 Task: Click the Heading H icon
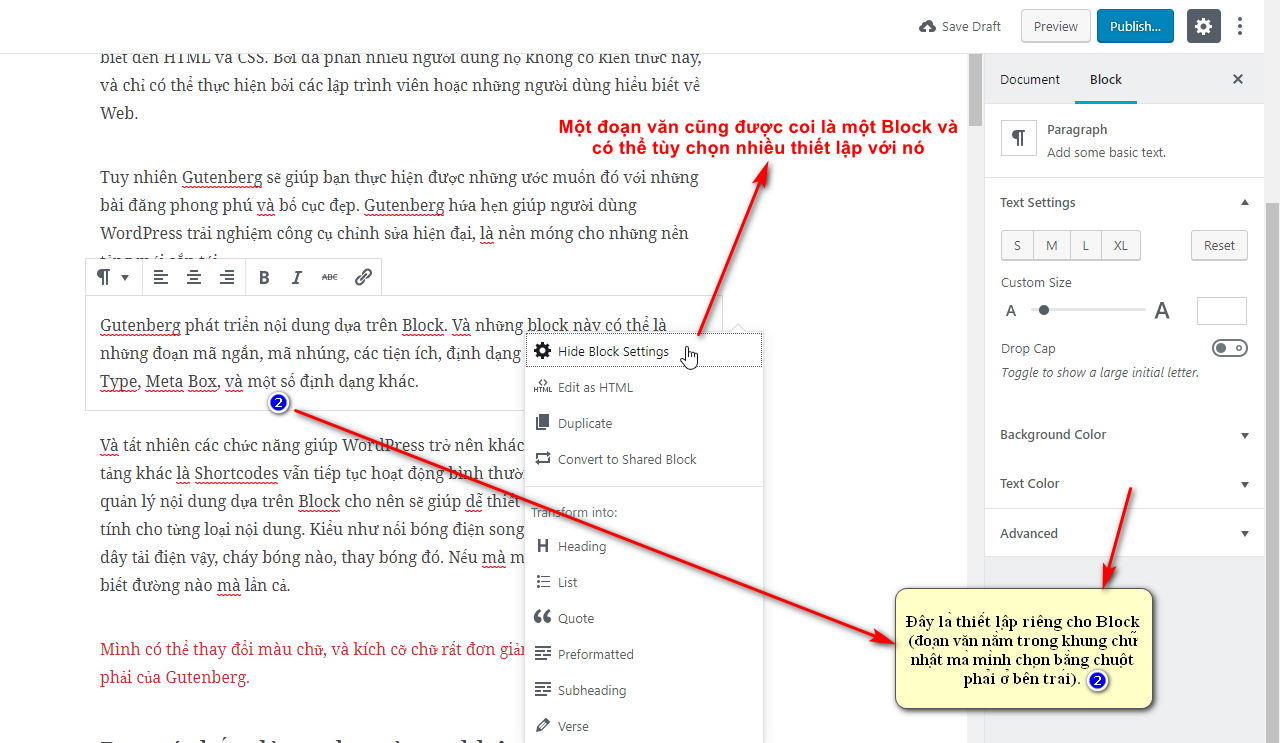click(x=543, y=546)
